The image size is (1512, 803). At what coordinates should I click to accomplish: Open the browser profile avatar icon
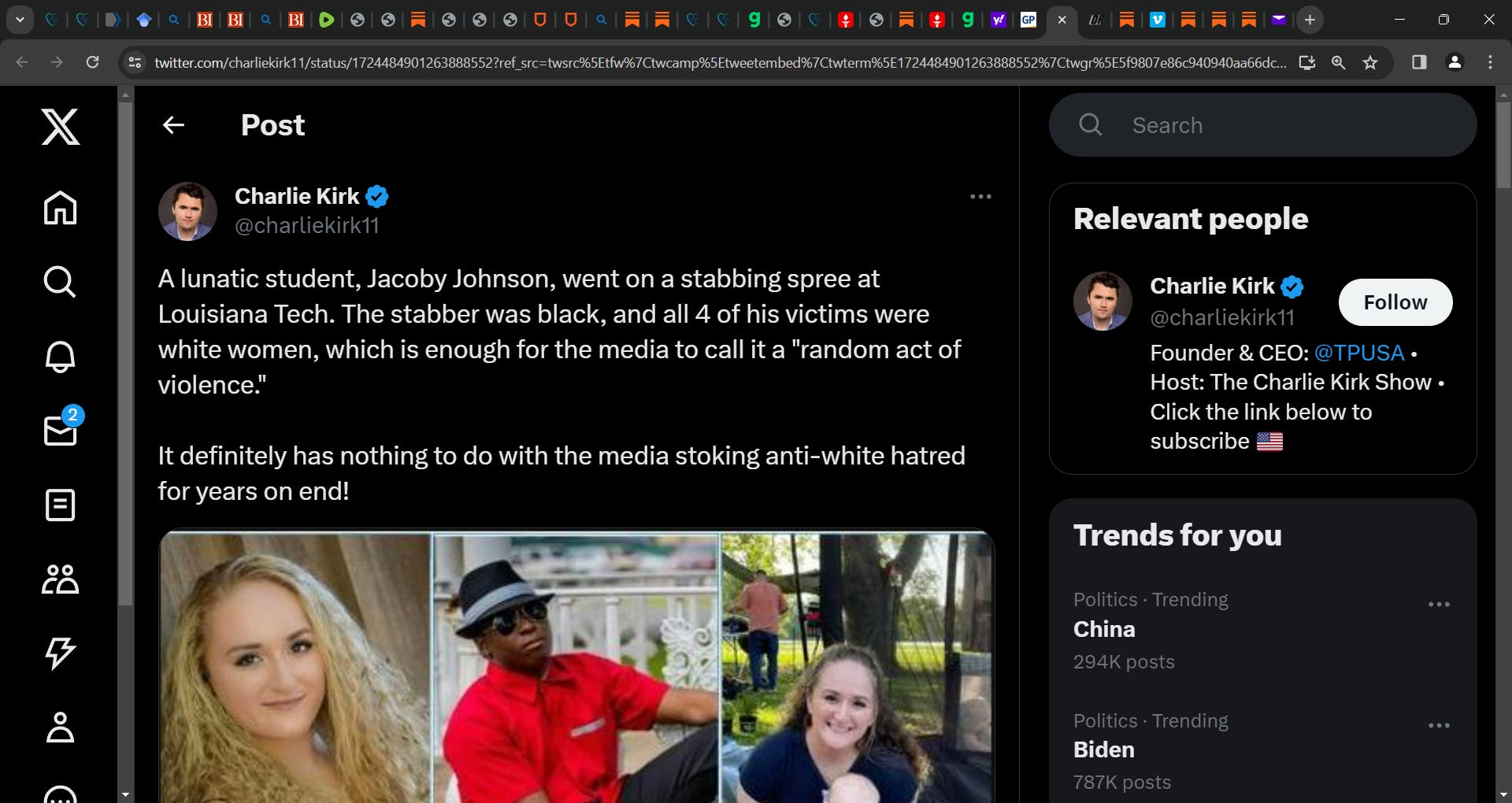(x=1455, y=62)
